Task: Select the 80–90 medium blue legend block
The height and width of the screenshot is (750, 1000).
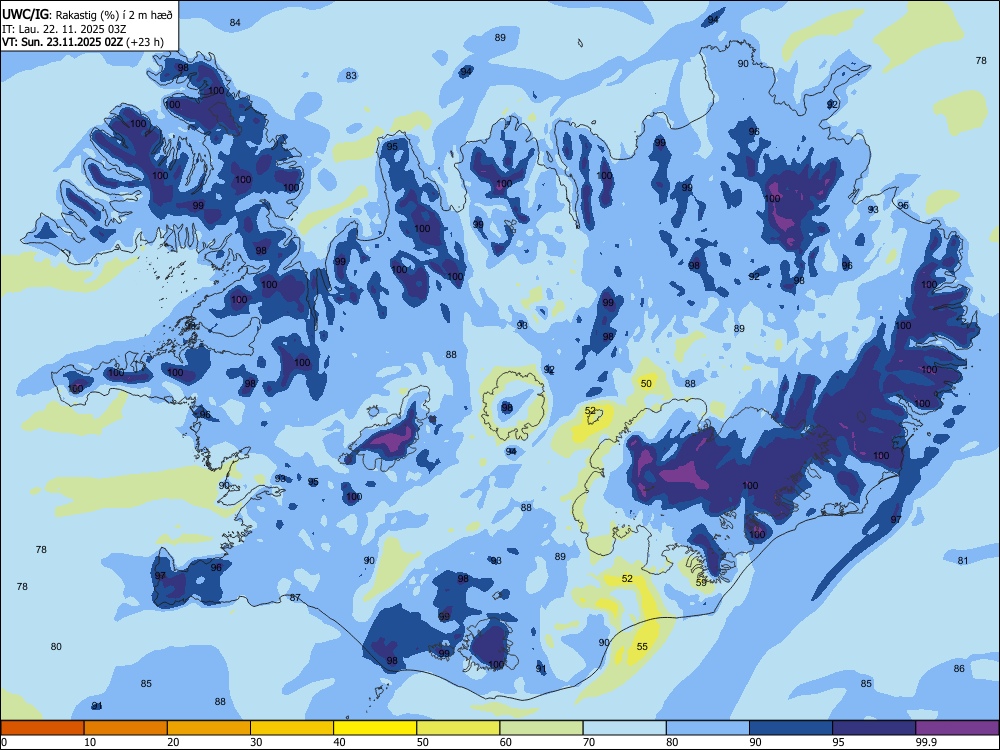Action: [x=708, y=728]
